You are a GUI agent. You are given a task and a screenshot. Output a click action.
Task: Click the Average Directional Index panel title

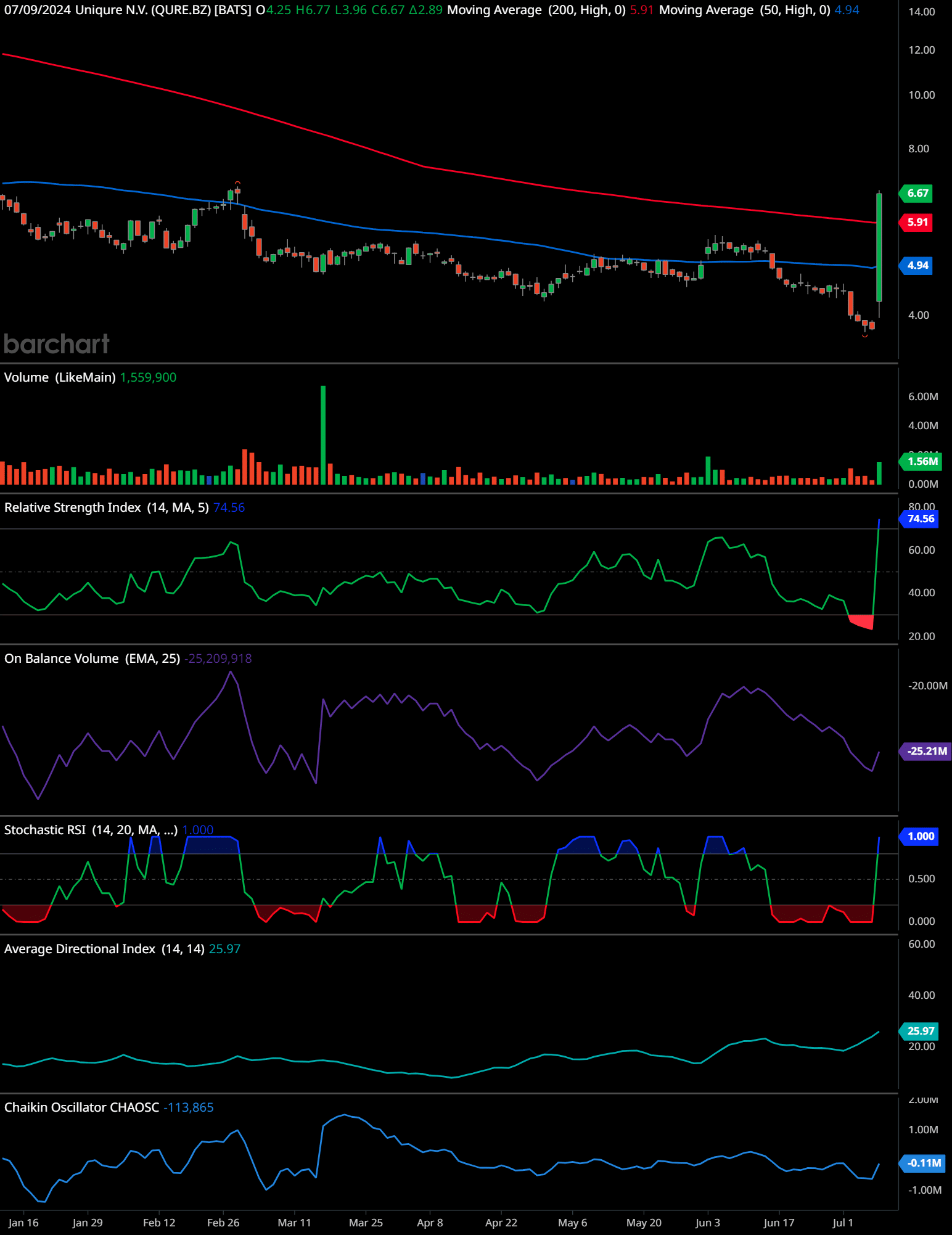pos(104,949)
